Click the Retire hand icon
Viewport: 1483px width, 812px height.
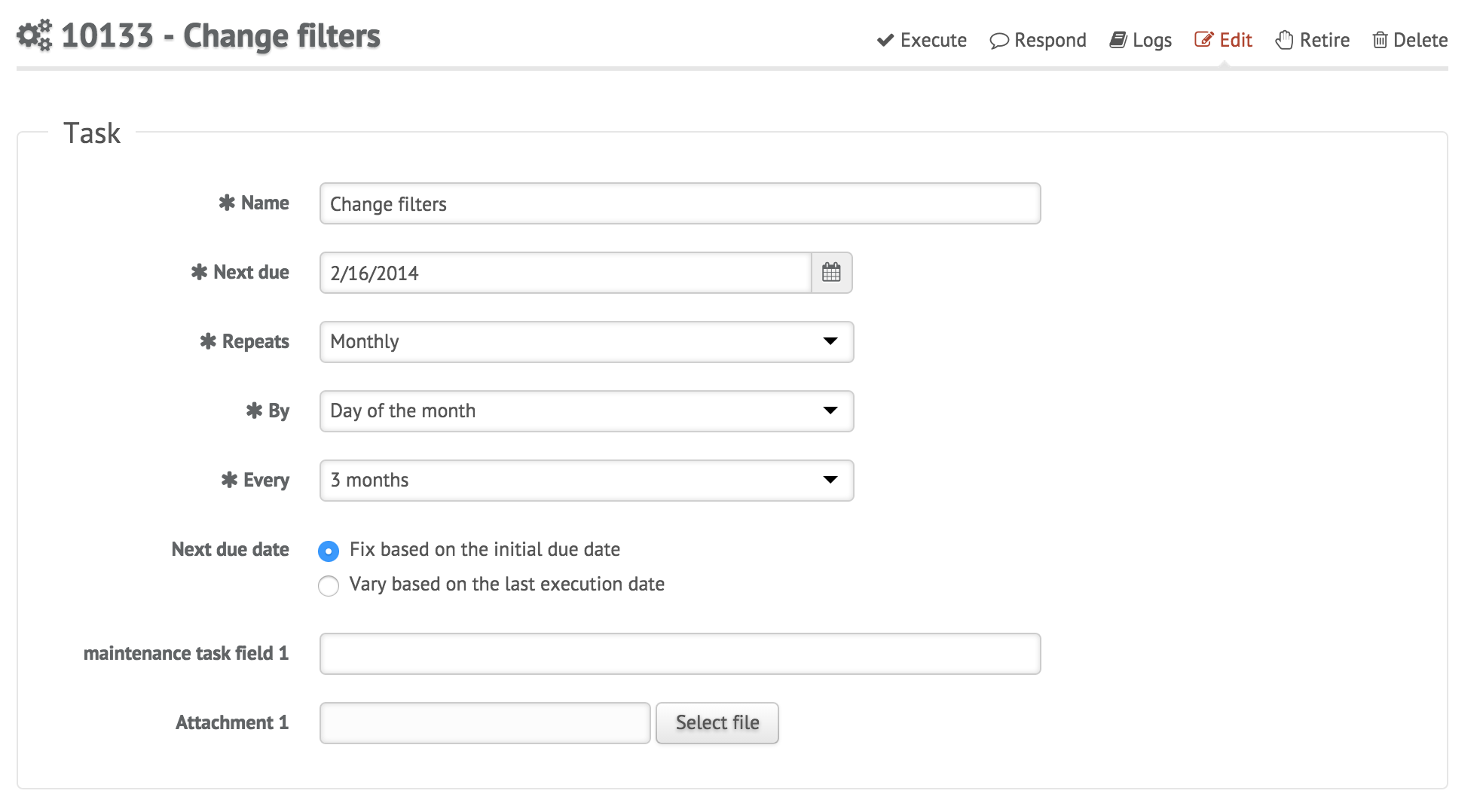point(1284,40)
